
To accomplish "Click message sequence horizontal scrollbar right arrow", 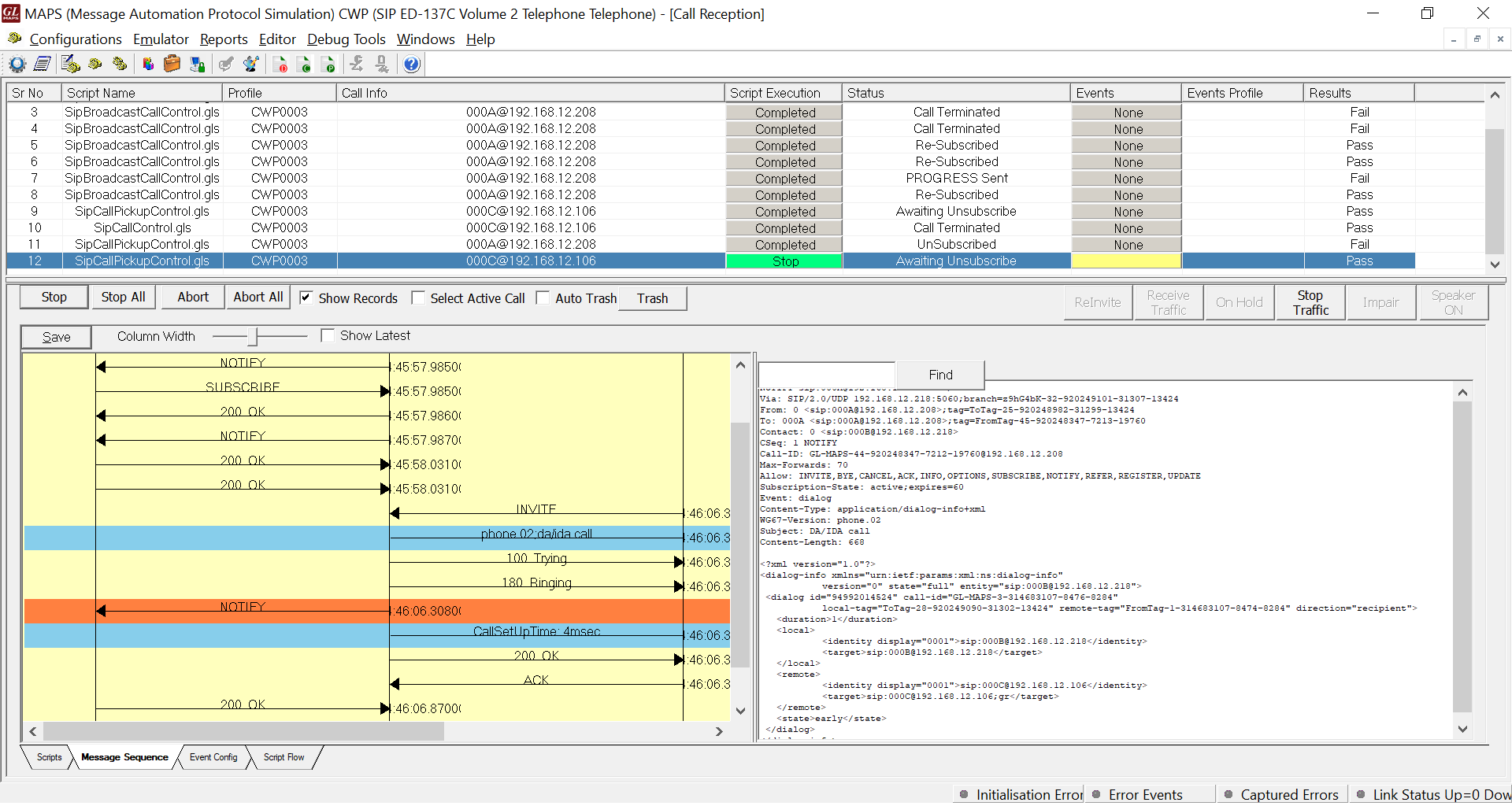I will (x=719, y=731).
